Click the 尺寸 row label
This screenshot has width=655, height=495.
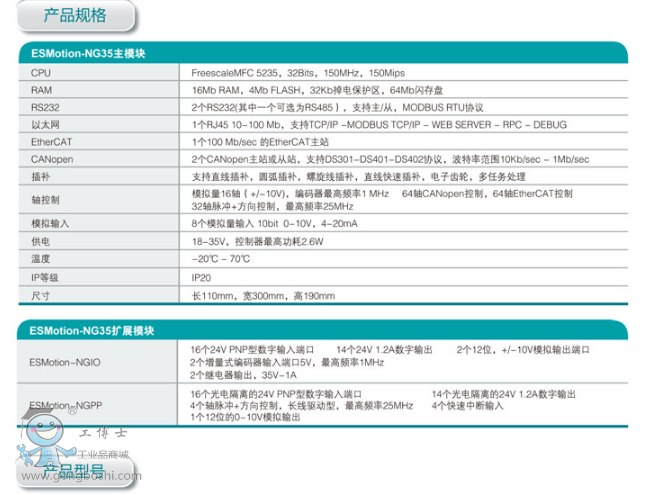click(41, 296)
